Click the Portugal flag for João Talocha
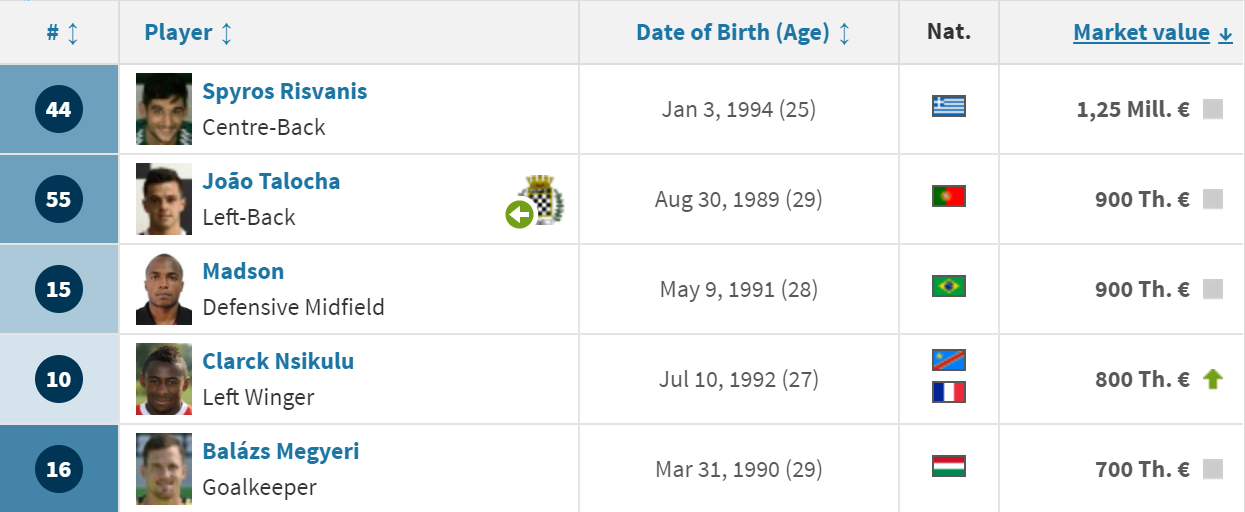The width and height of the screenshot is (1245, 512). (948, 196)
